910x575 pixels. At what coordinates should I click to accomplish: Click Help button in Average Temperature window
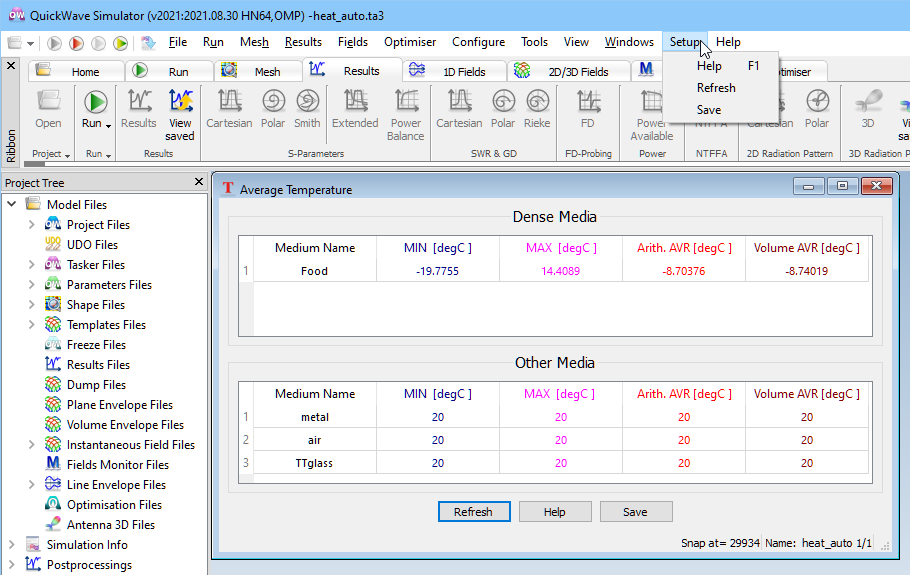point(554,512)
